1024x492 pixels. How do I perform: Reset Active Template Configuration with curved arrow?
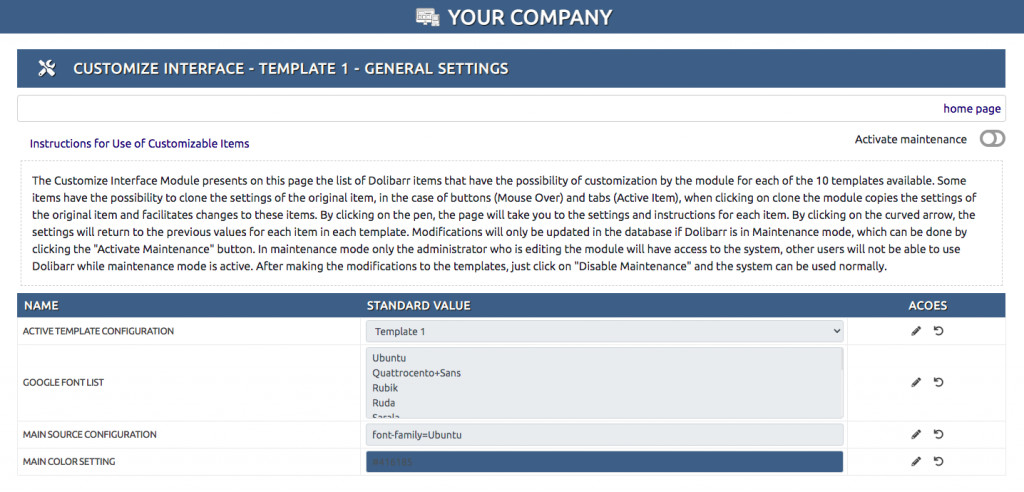pyautogui.click(x=938, y=331)
